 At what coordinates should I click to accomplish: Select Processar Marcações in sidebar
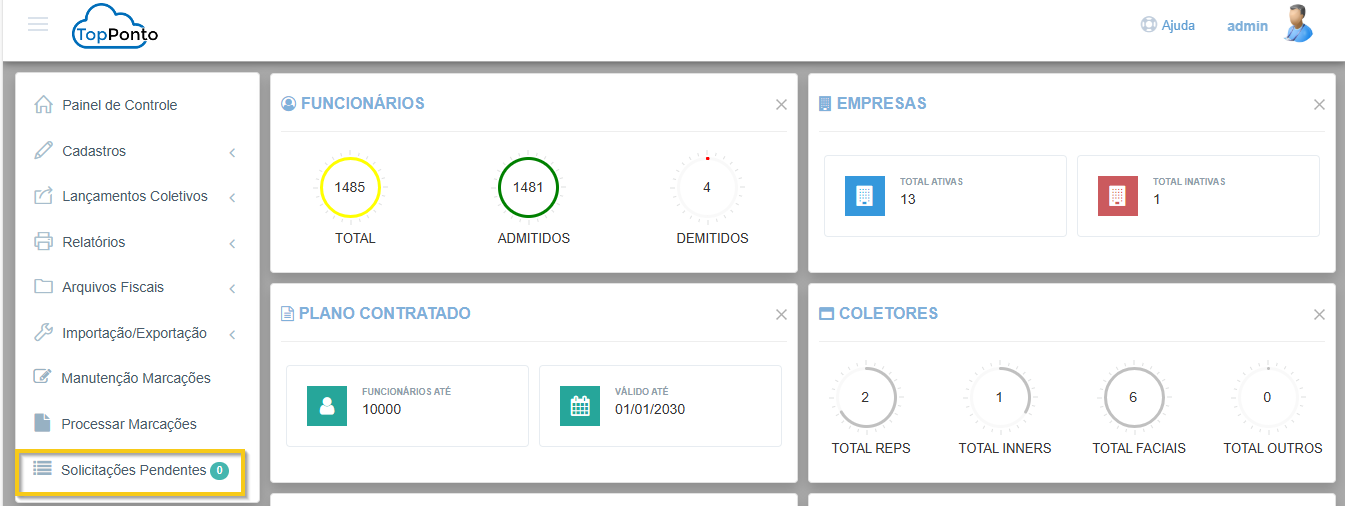tap(128, 424)
